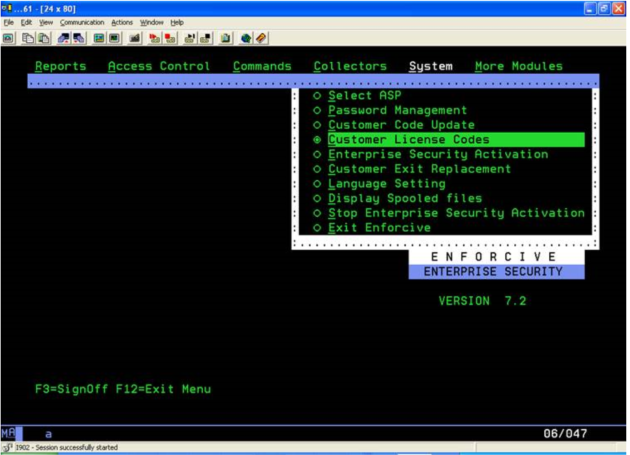Click the 06/047 cursor position indicator
This screenshot has width=630, height=455.
click(565, 434)
